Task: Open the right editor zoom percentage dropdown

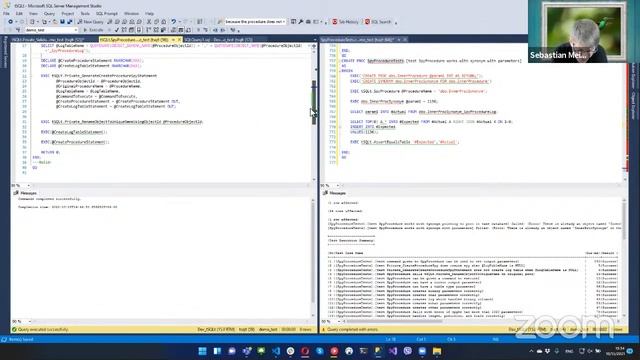Action: tap(330, 186)
